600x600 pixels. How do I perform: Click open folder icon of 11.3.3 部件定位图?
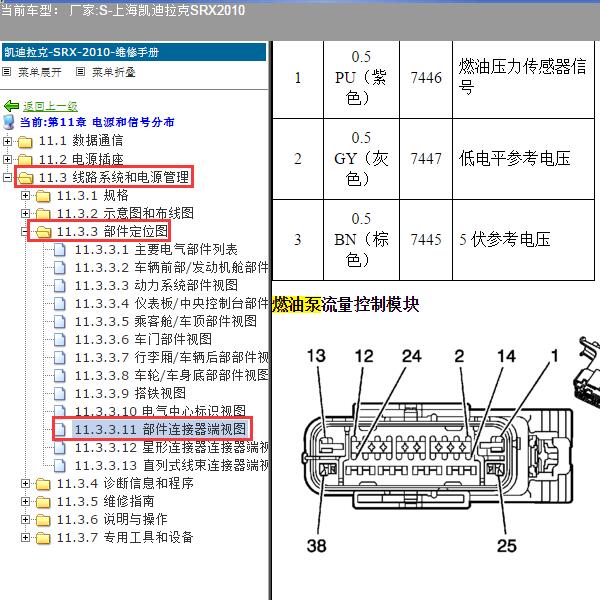pyautogui.click(x=44, y=232)
